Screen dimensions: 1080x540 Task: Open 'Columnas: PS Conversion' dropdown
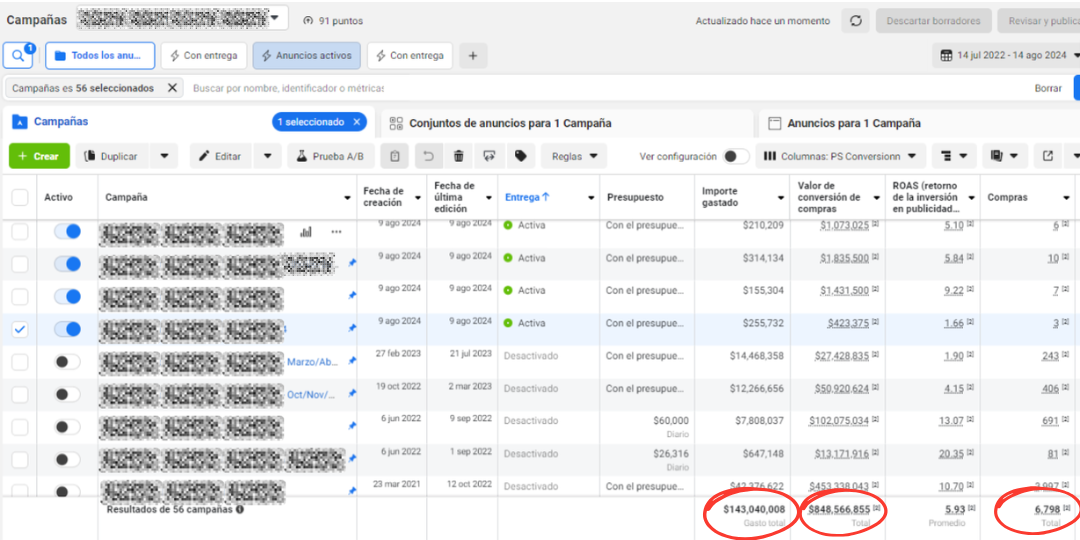pyautogui.click(x=840, y=156)
